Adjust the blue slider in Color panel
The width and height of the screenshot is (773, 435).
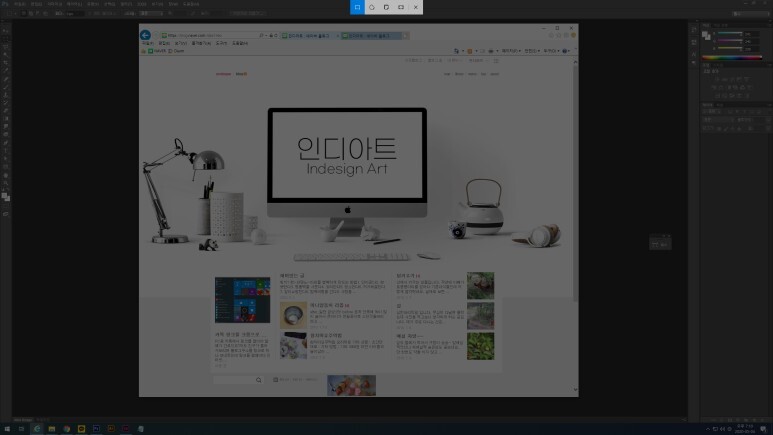coord(730,48)
